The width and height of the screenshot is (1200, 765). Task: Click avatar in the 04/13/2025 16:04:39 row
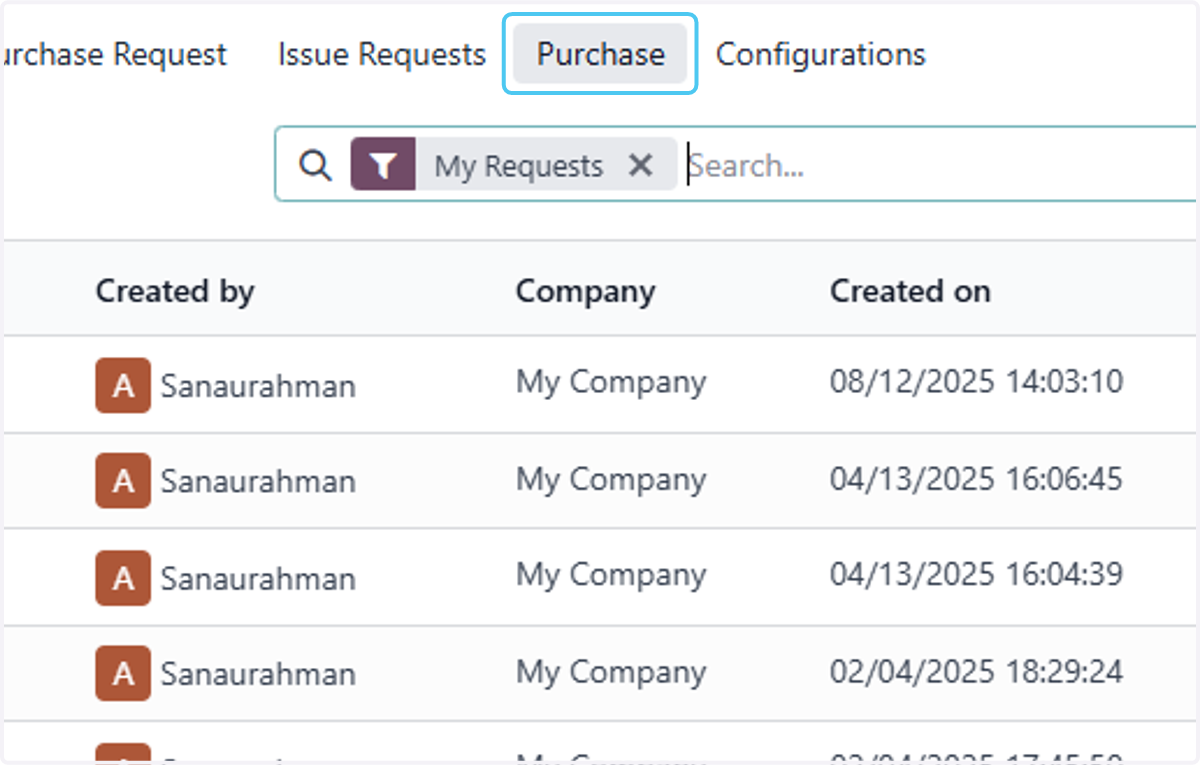pyautogui.click(x=123, y=577)
